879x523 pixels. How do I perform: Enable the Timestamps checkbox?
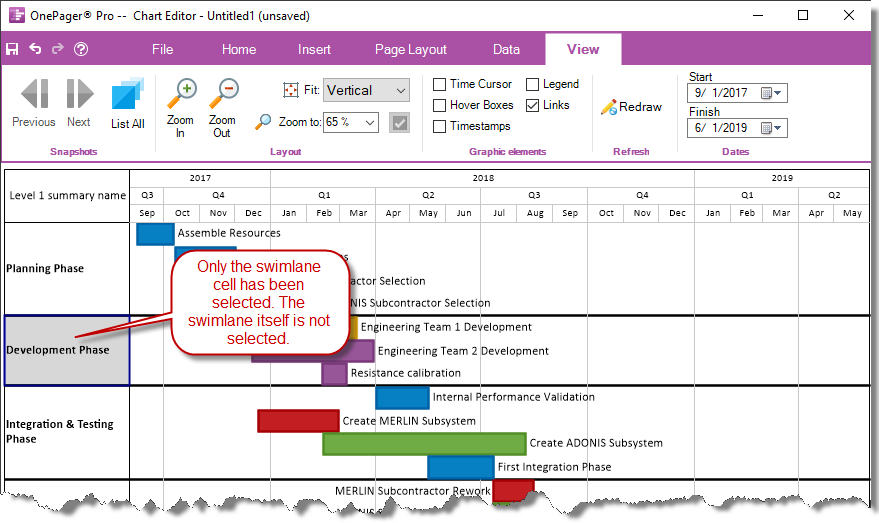(x=440, y=127)
